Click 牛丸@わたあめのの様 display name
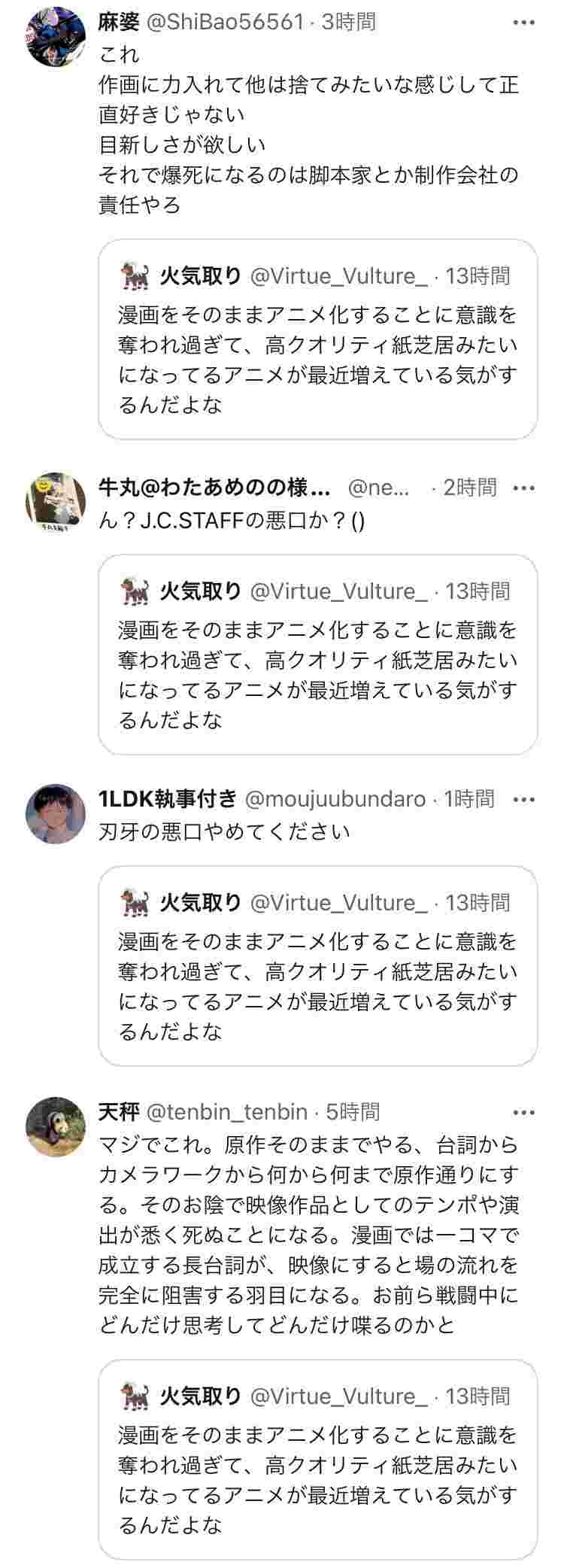The image size is (564, 1568). point(214,488)
